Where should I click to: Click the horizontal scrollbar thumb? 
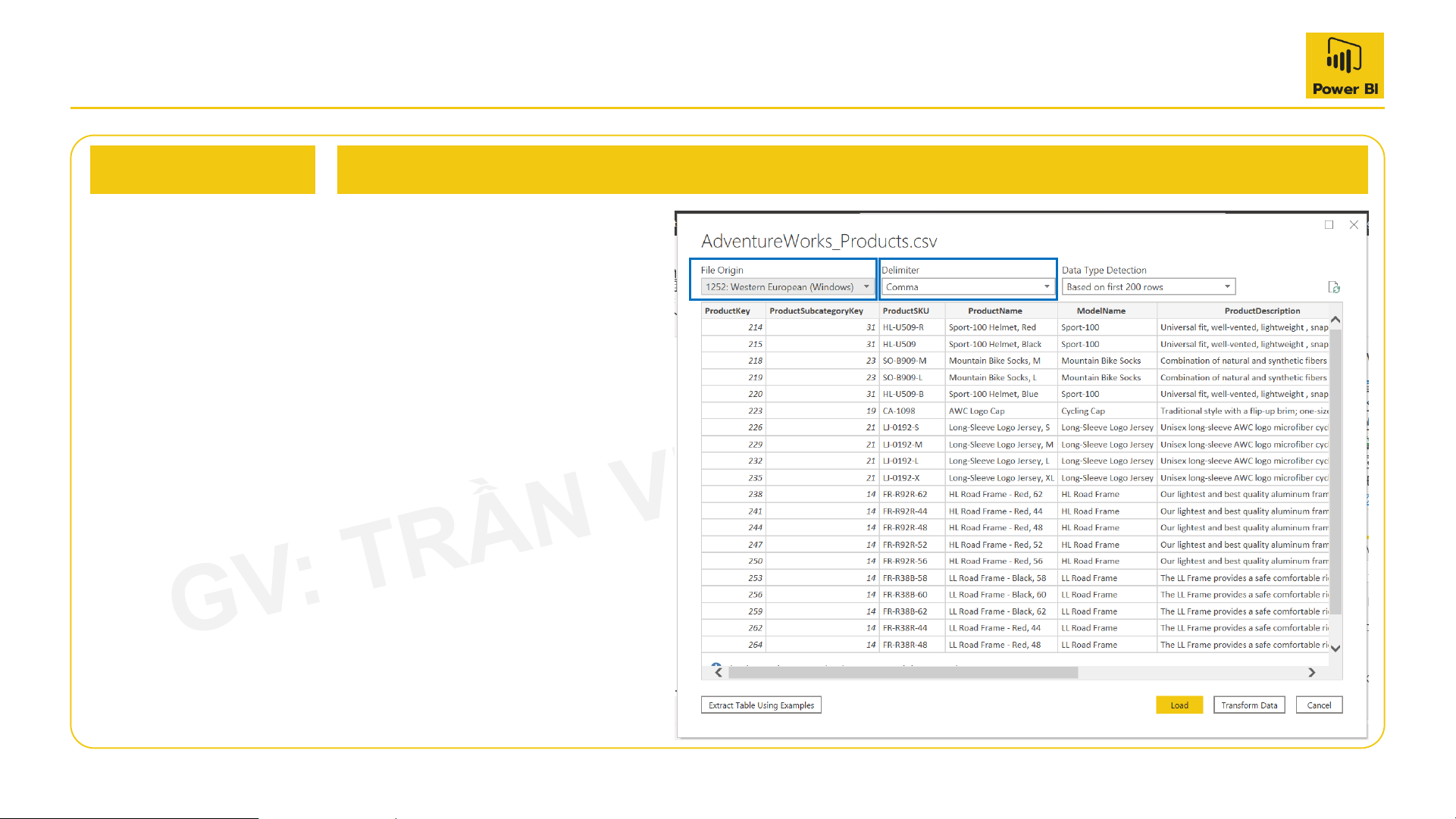click(902, 673)
